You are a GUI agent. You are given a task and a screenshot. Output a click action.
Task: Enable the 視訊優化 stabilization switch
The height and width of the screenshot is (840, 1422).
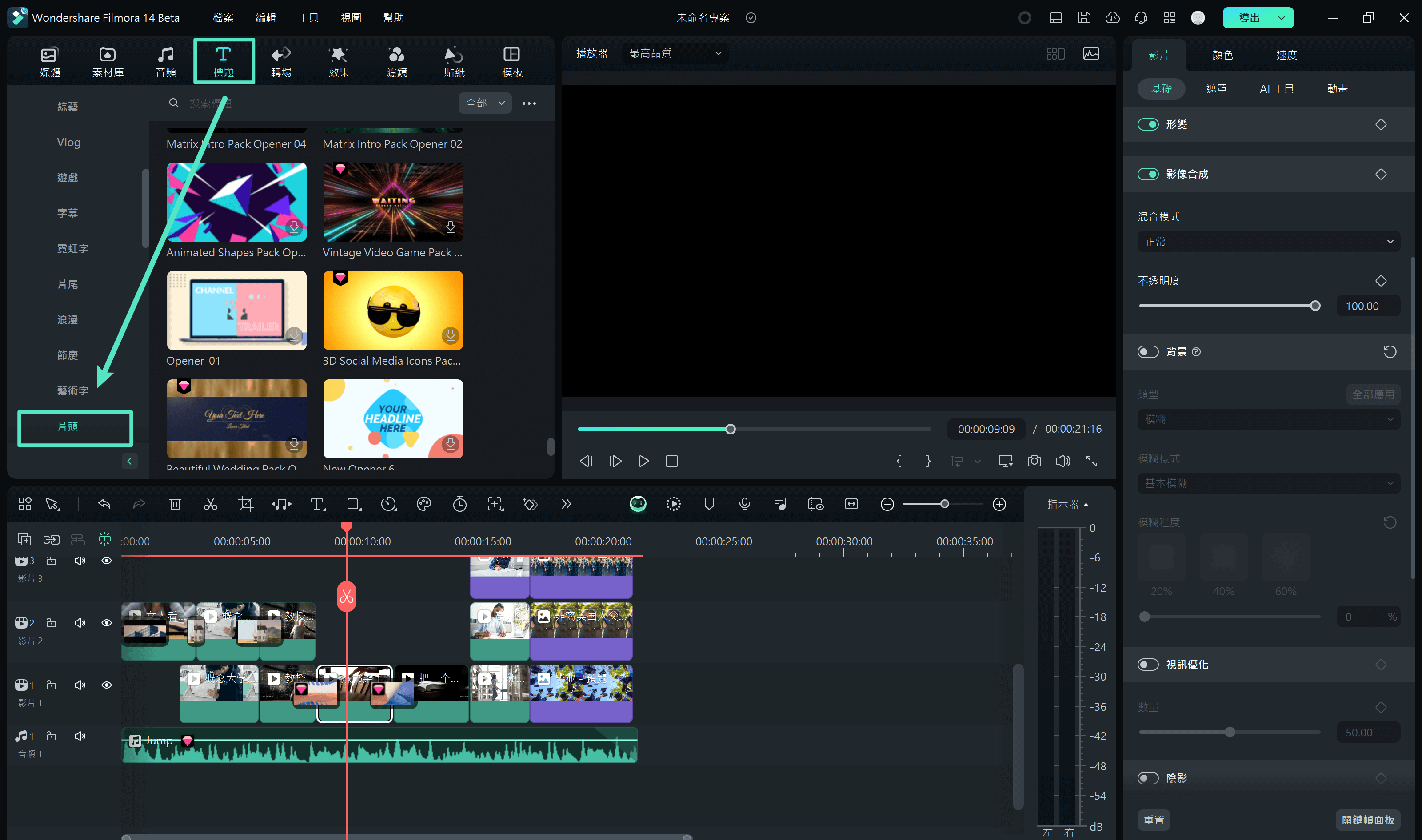coord(1148,664)
